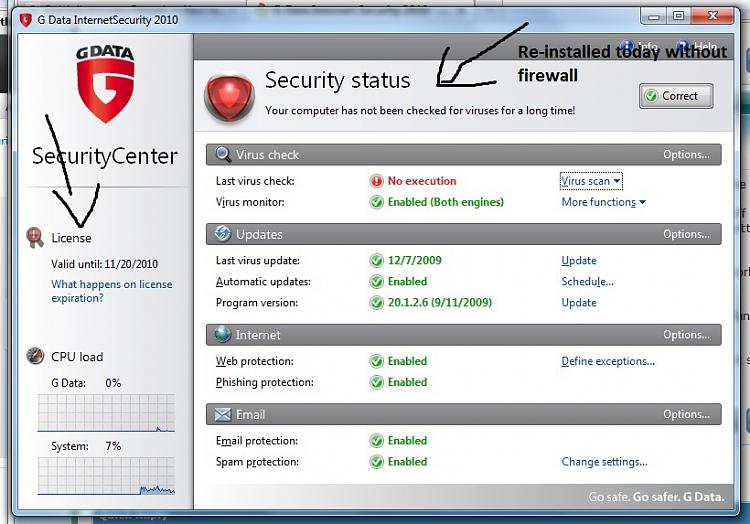Click the 'Last virus check:' label

255,181
